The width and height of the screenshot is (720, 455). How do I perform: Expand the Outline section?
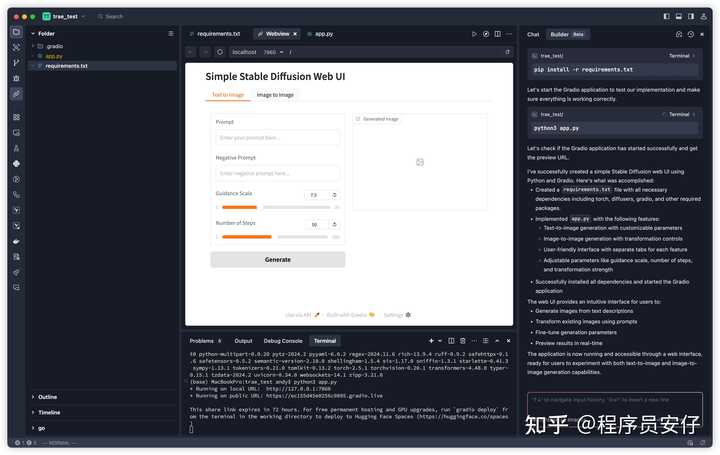coord(47,397)
